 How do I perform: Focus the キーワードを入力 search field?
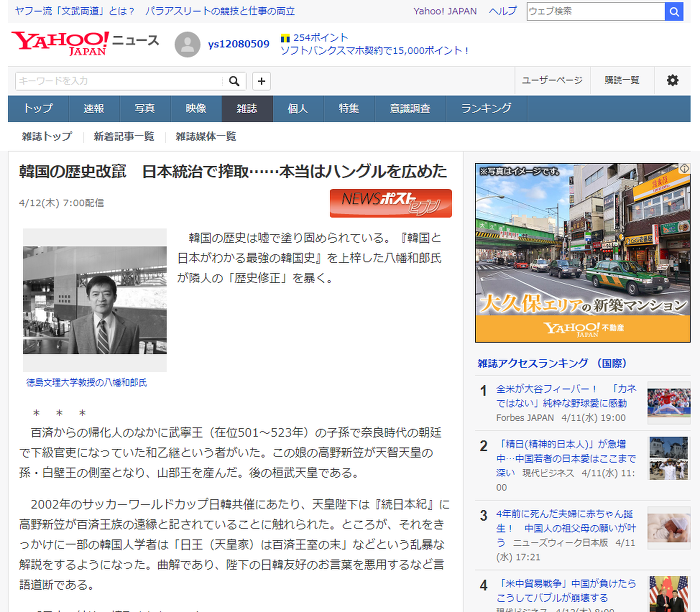click(120, 81)
